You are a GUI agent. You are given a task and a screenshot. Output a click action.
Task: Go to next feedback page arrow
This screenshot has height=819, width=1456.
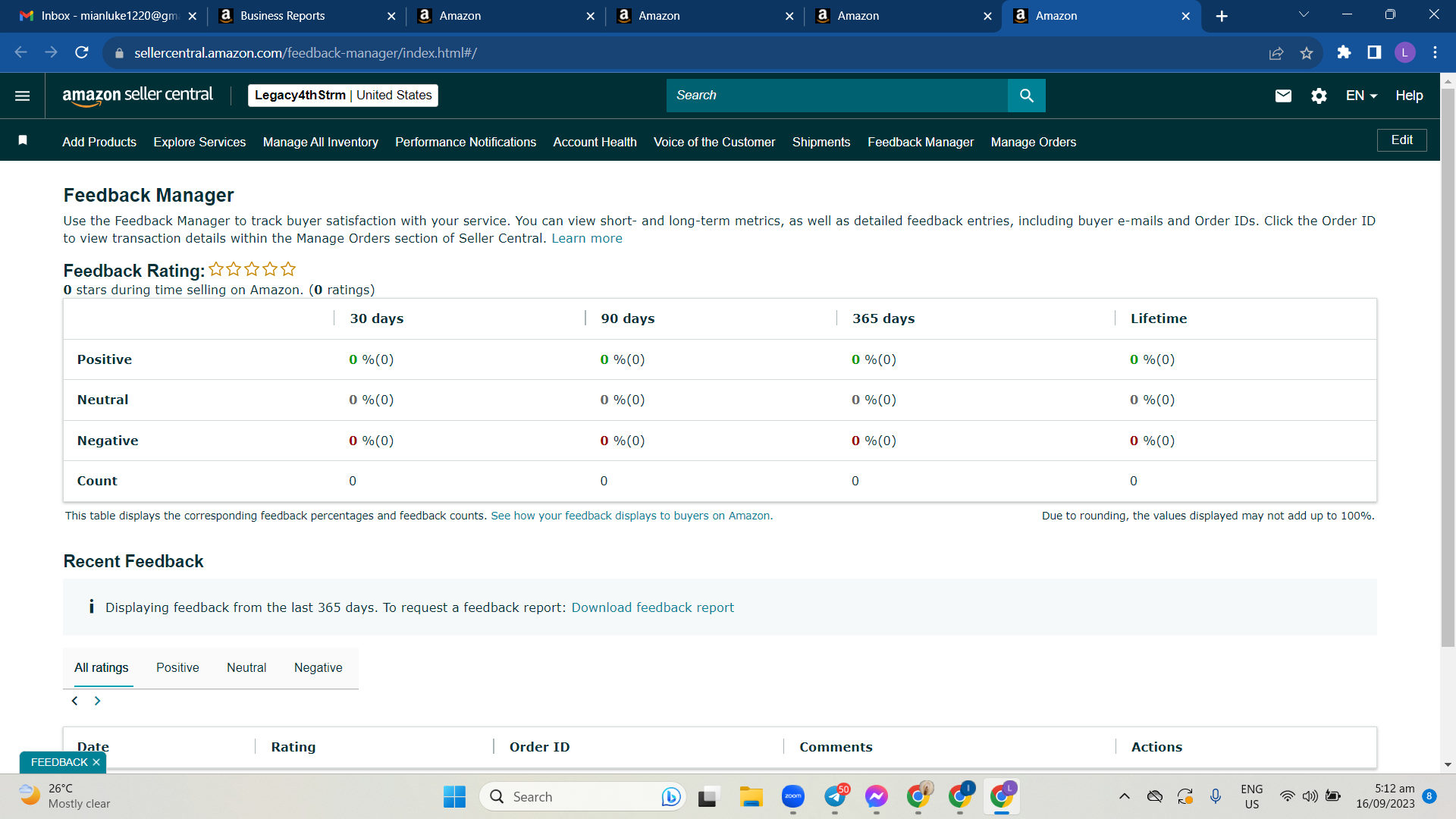pyautogui.click(x=97, y=701)
